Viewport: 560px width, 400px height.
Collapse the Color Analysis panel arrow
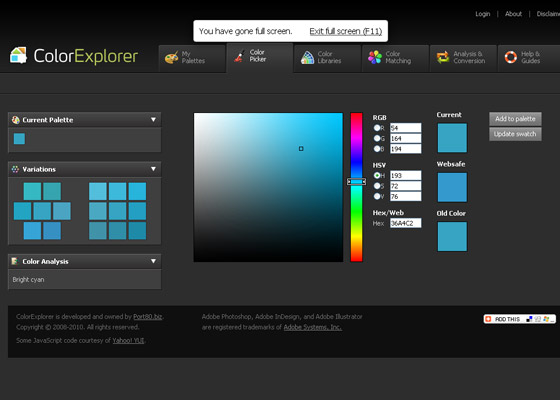[x=153, y=261]
